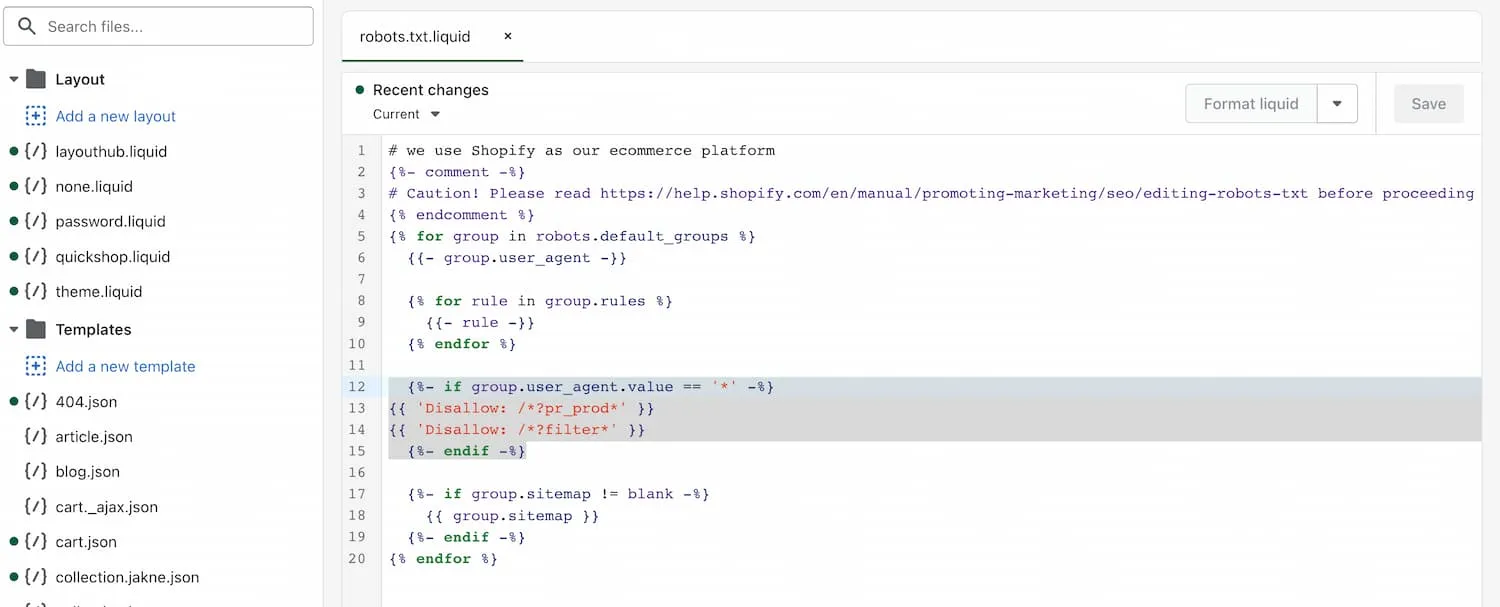
Task: Open blog.json template
Action: tap(88, 471)
